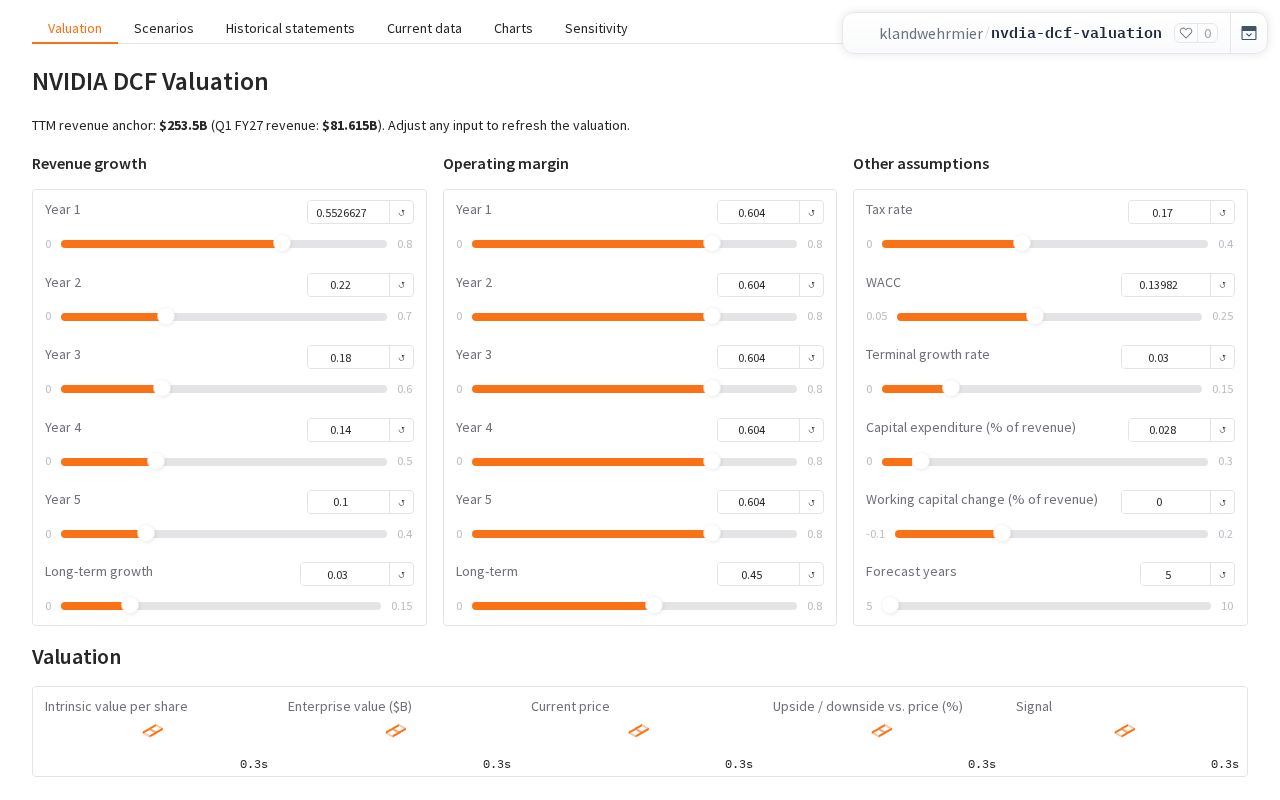Toggle the space header collapse icon
The image size is (1280, 800).
(1249, 33)
